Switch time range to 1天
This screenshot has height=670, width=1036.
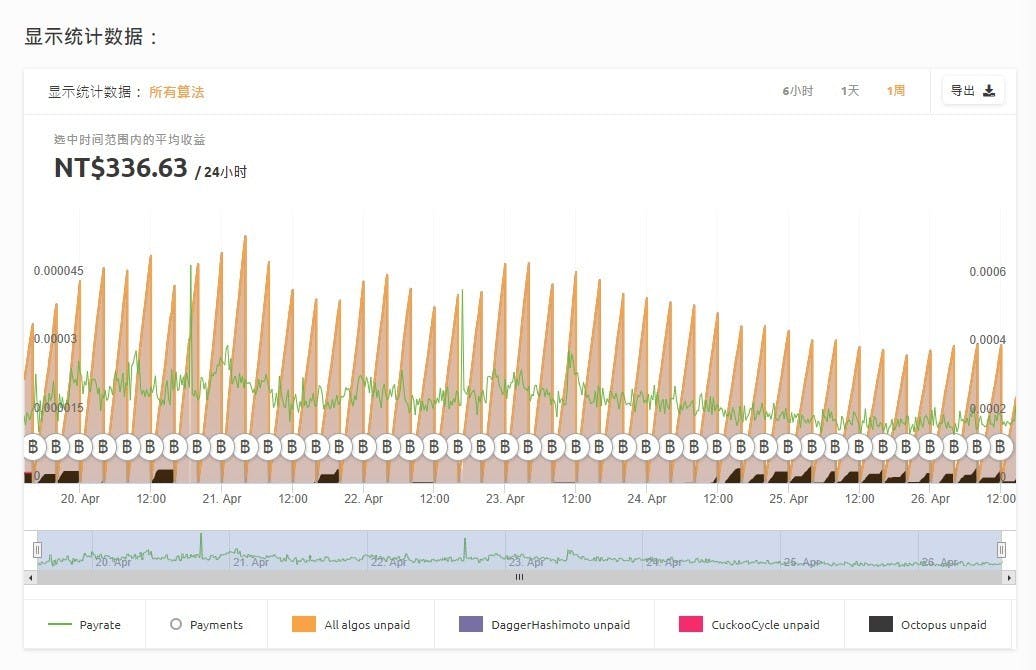(850, 91)
